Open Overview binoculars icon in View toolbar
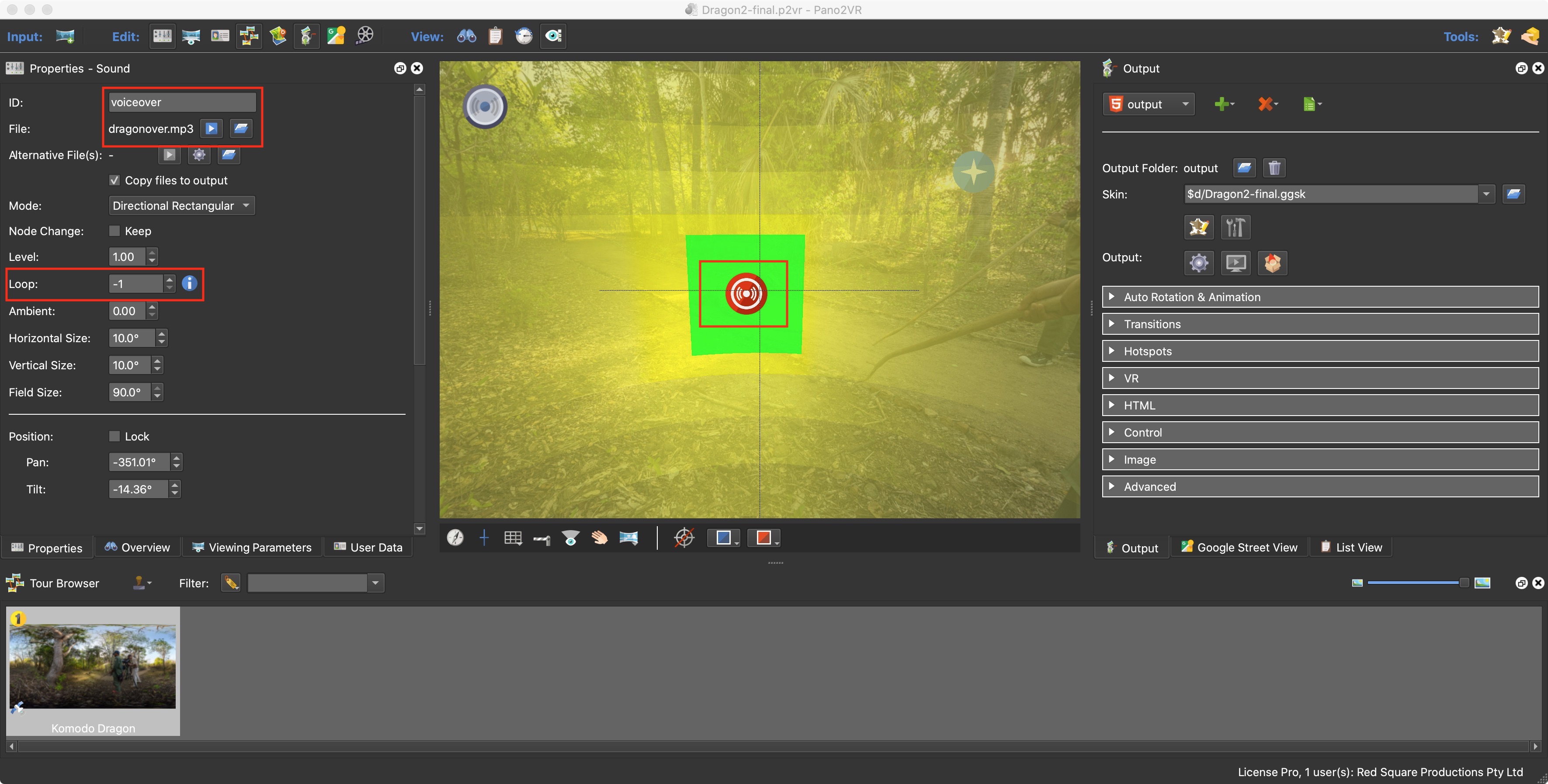This screenshot has width=1548, height=784. point(466,36)
